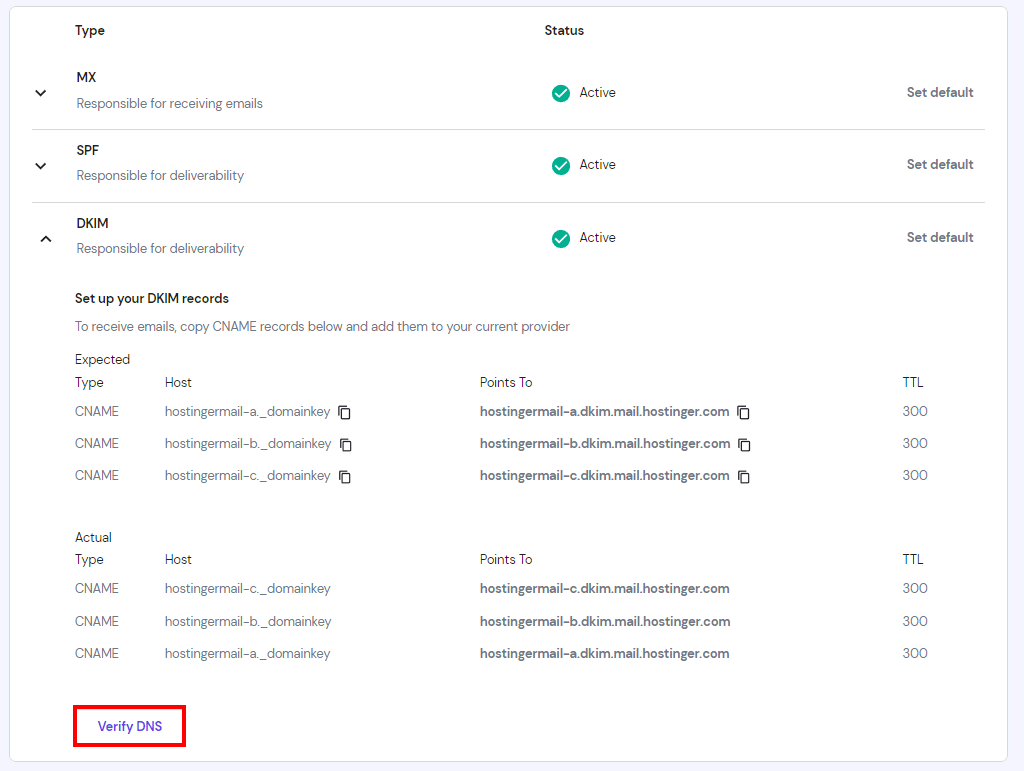Set default for the DKIM record
This screenshot has width=1024, height=771.
pyautogui.click(x=940, y=237)
